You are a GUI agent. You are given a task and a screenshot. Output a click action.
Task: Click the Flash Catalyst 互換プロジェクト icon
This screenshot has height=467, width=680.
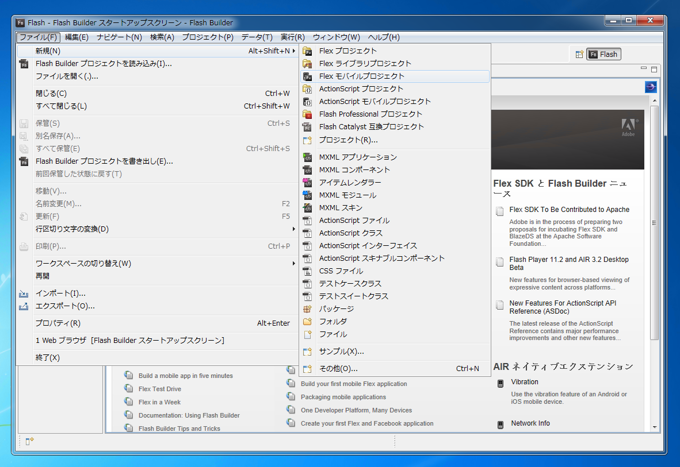pyautogui.click(x=307, y=127)
